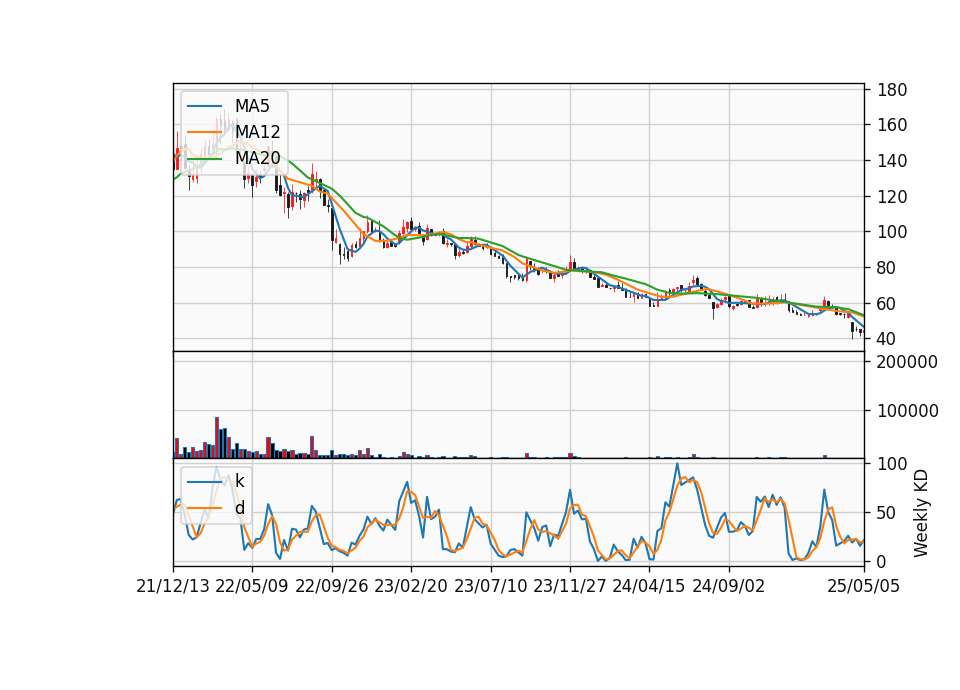Click the MA12 legend label
The width and height of the screenshot is (960, 690).
(x=257, y=132)
